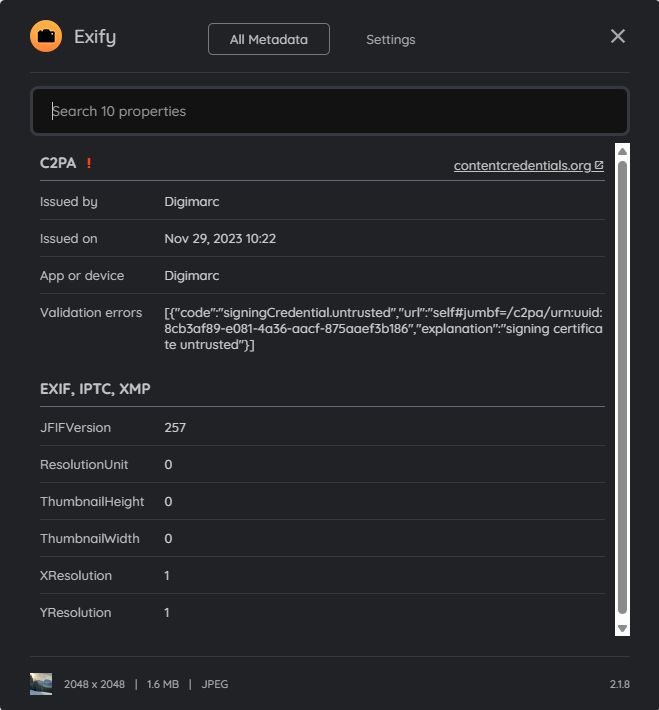
Task: Select the ThumbnailWidth label
Action: coord(90,538)
